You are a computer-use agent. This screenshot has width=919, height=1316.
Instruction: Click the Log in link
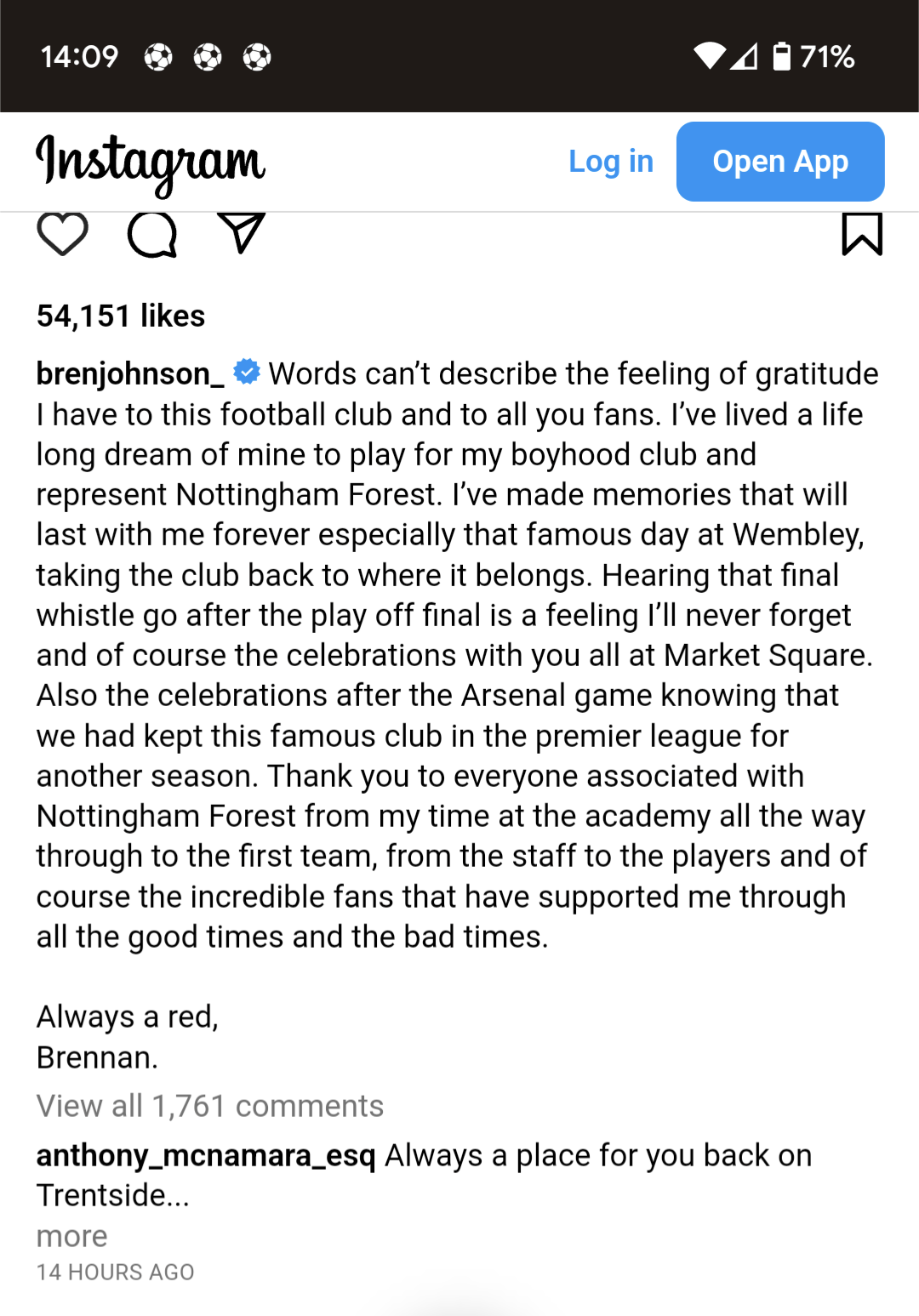coord(610,162)
